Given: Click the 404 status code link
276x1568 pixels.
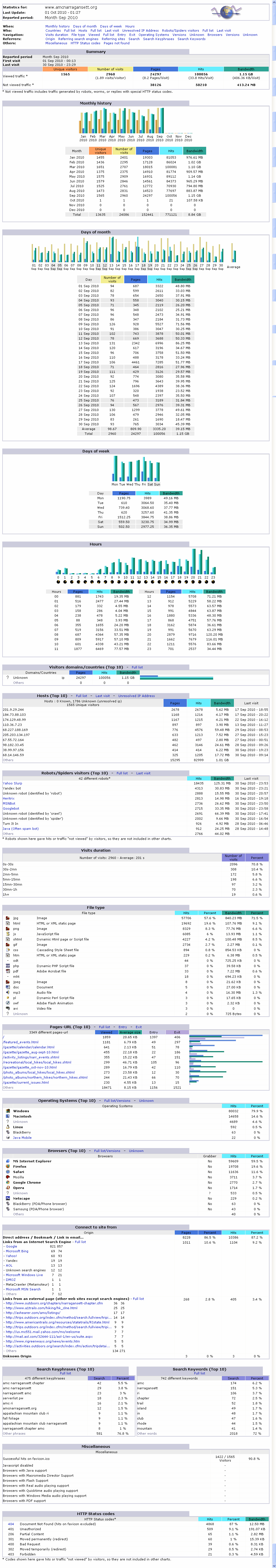Looking at the screenshot, I should pyautogui.click(x=10, y=1524).
